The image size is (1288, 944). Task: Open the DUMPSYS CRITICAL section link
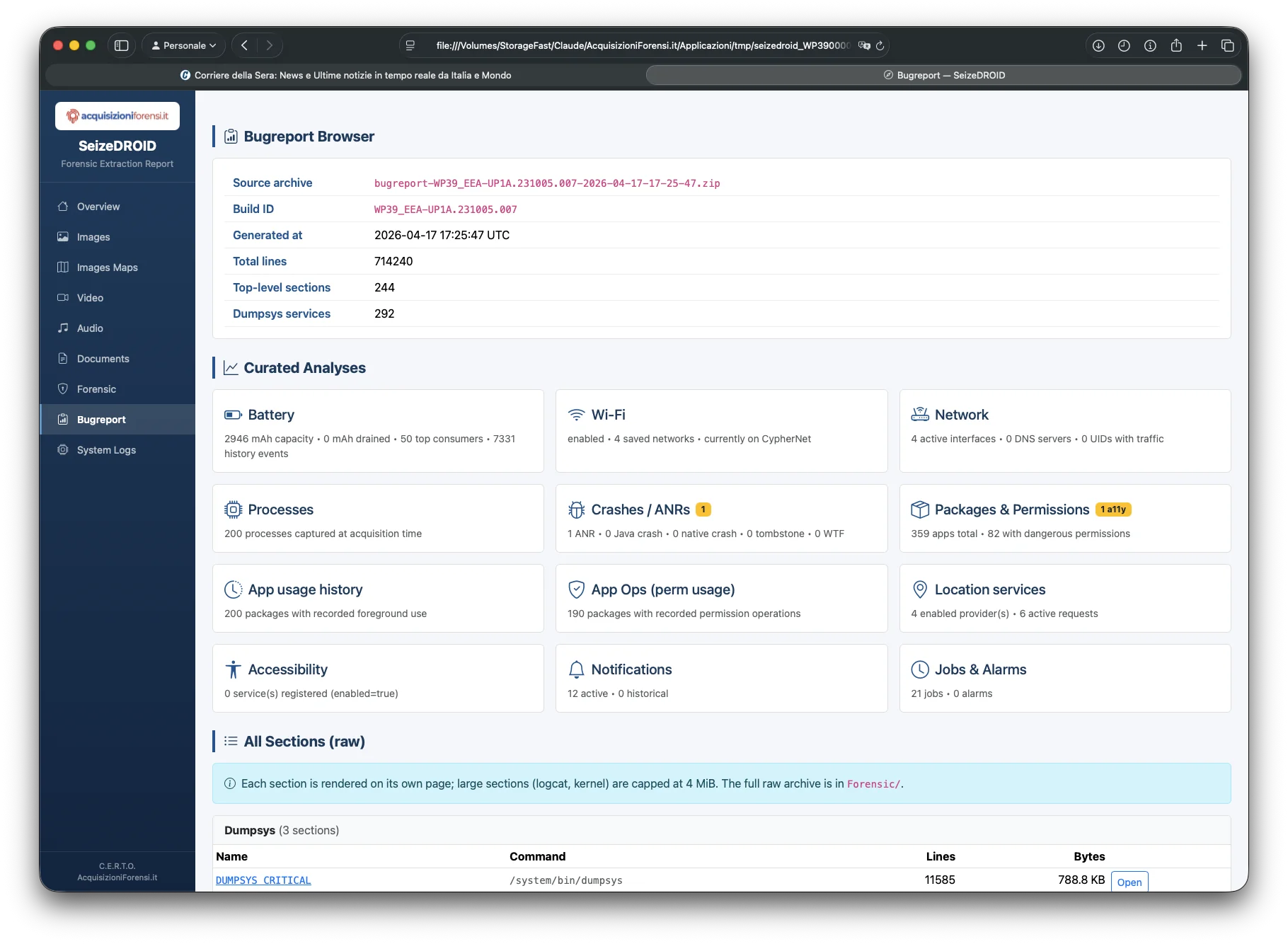click(263, 880)
